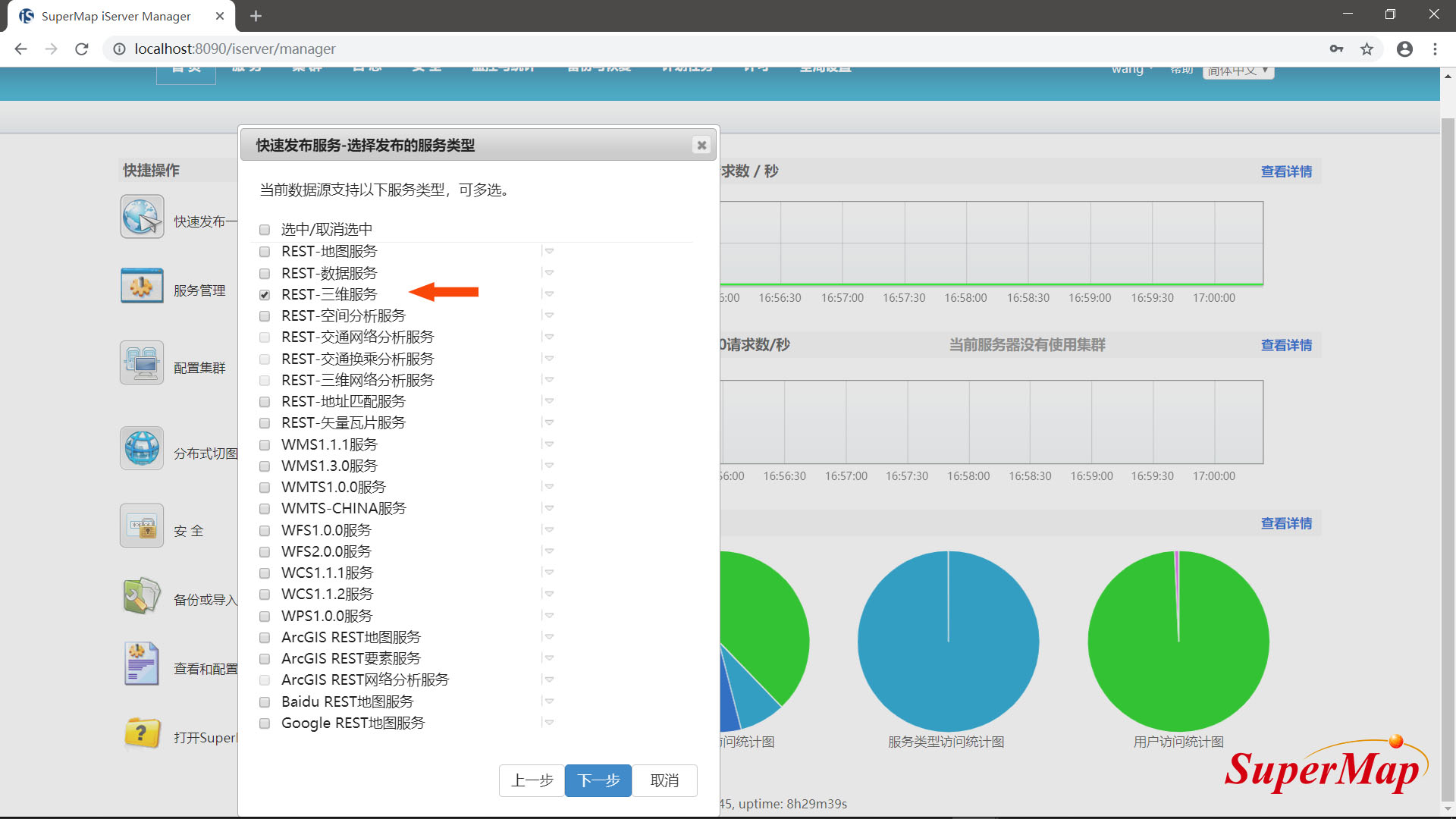Click the 下一步 next button
1456x819 pixels.
pos(598,780)
